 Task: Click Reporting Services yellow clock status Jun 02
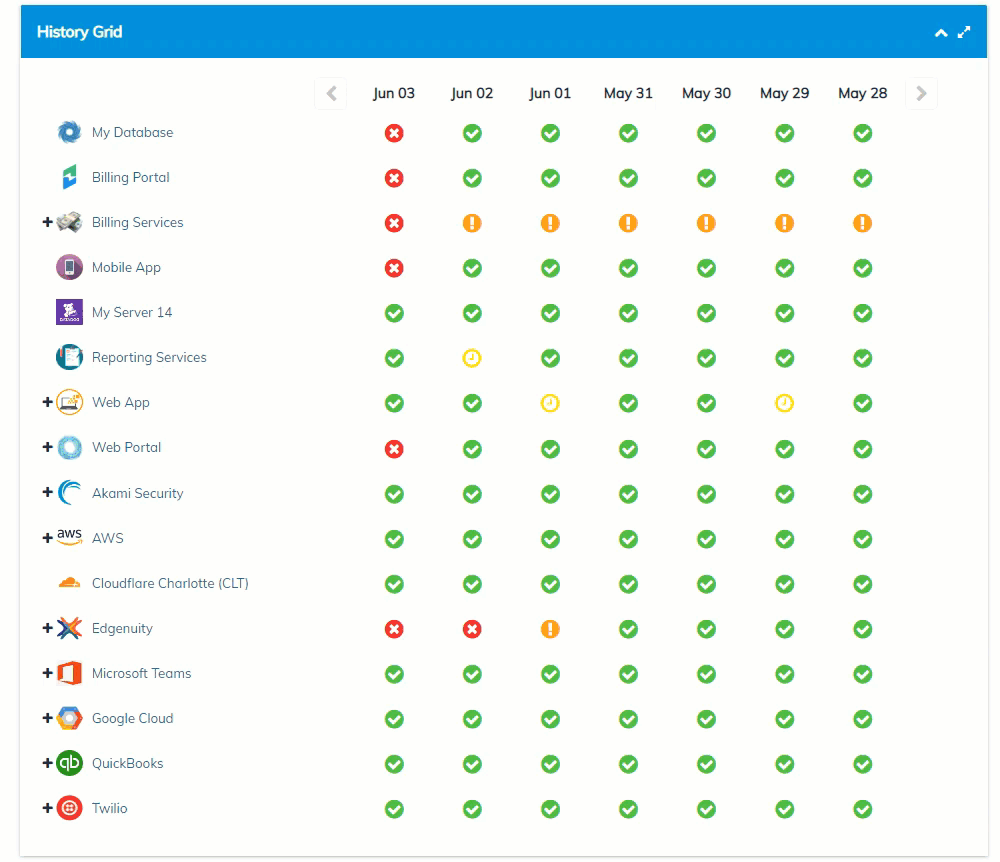(x=472, y=358)
